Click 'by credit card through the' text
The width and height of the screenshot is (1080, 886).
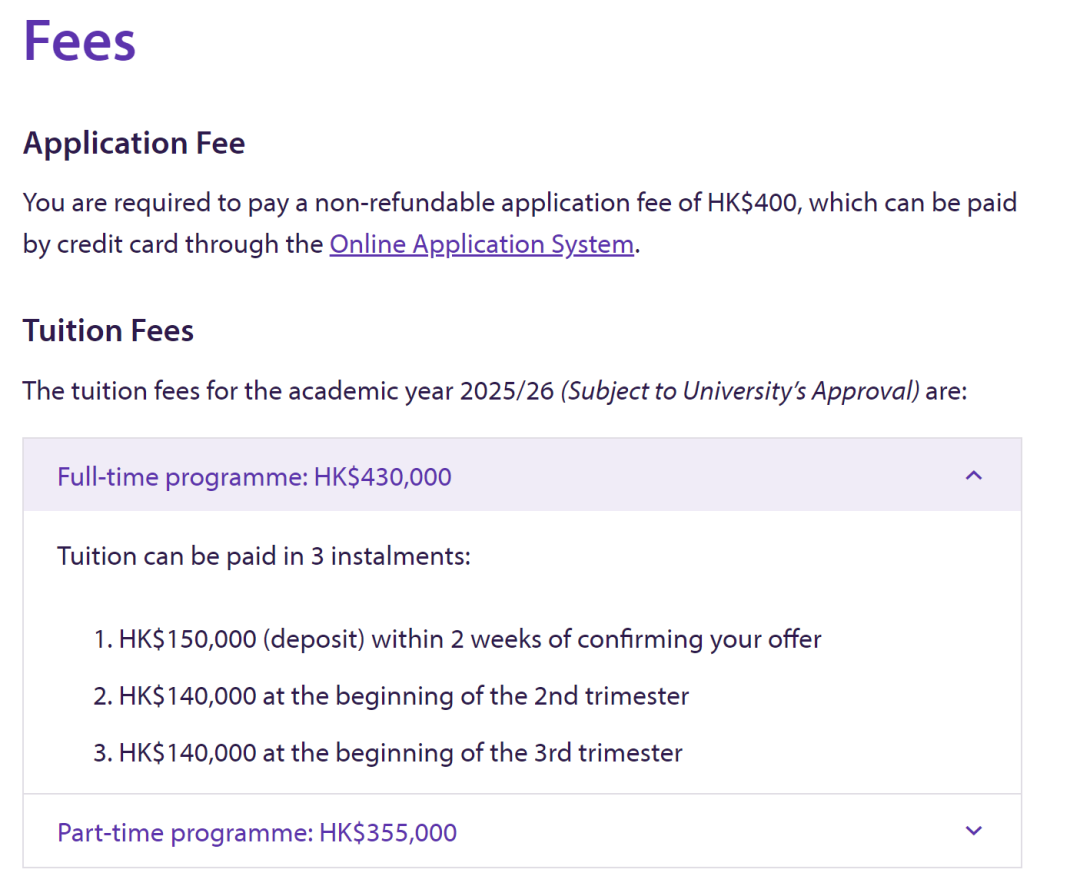(x=173, y=245)
